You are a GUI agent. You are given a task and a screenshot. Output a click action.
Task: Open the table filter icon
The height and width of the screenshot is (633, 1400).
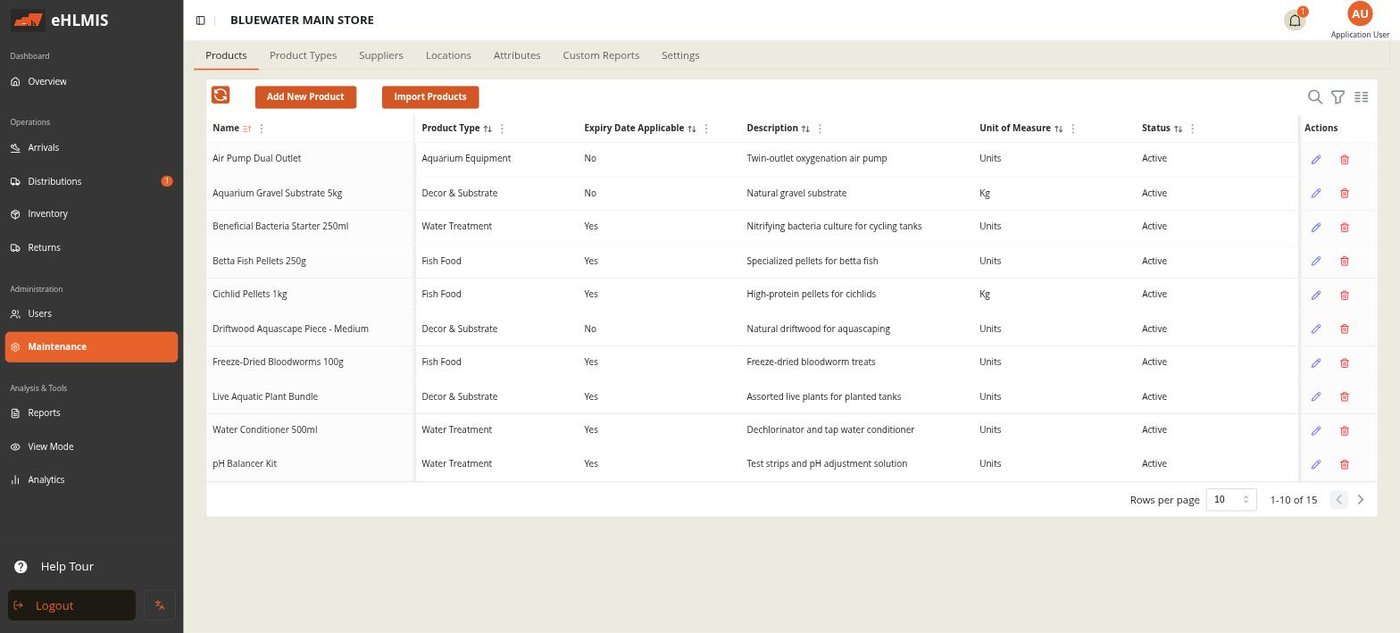tap(1338, 97)
